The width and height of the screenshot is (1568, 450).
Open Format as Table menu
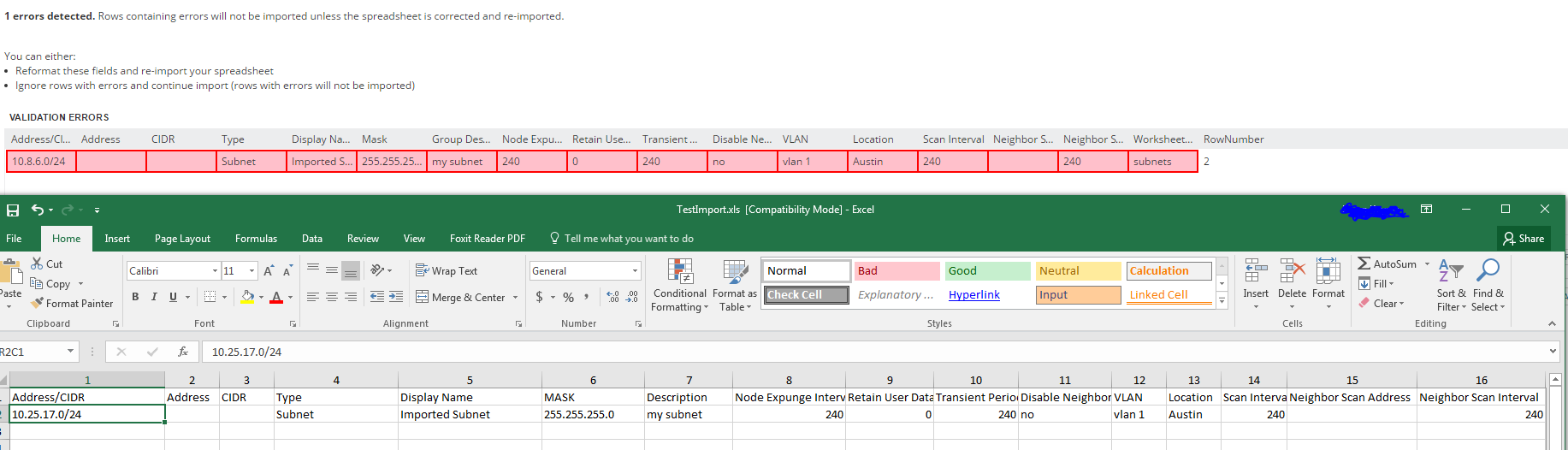coord(735,286)
